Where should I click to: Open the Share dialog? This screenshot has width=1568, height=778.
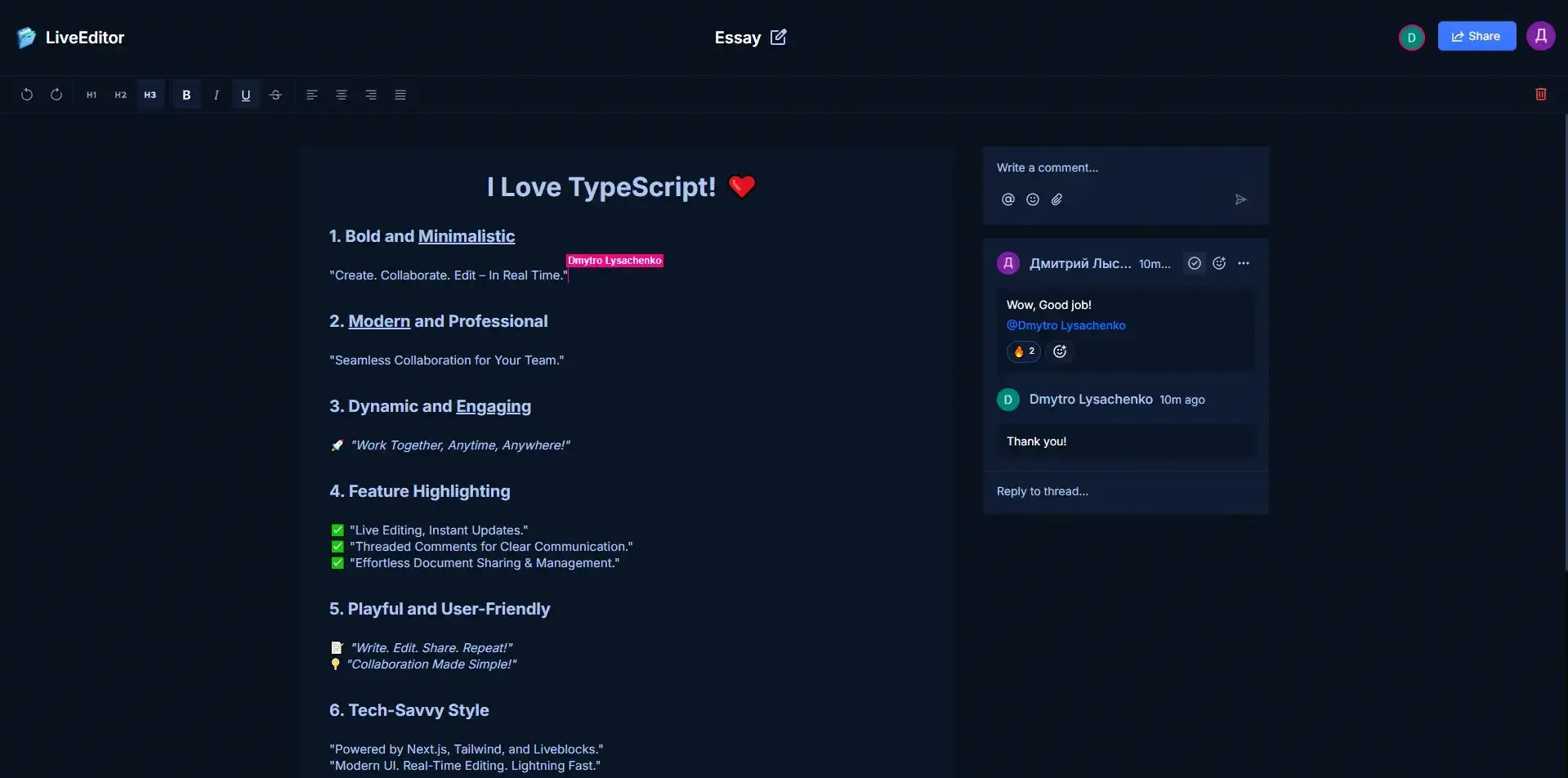[x=1476, y=35]
